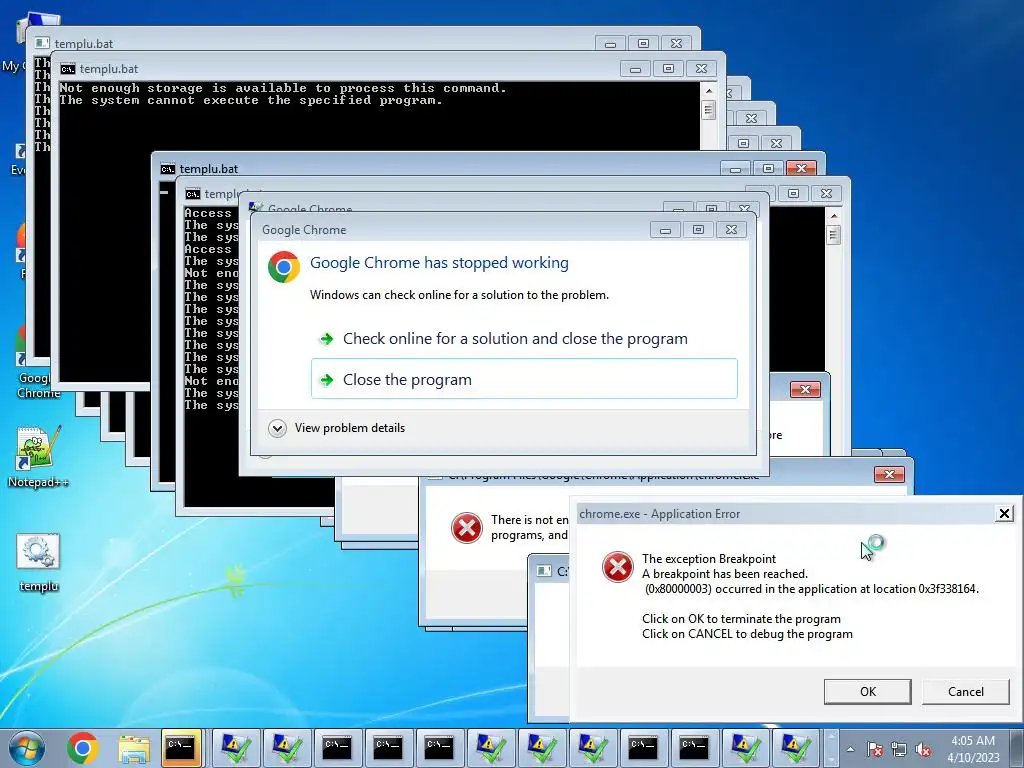Launch pinned Google Chrome from the taskbar
Image resolution: width=1024 pixels, height=768 pixels.
(82, 748)
